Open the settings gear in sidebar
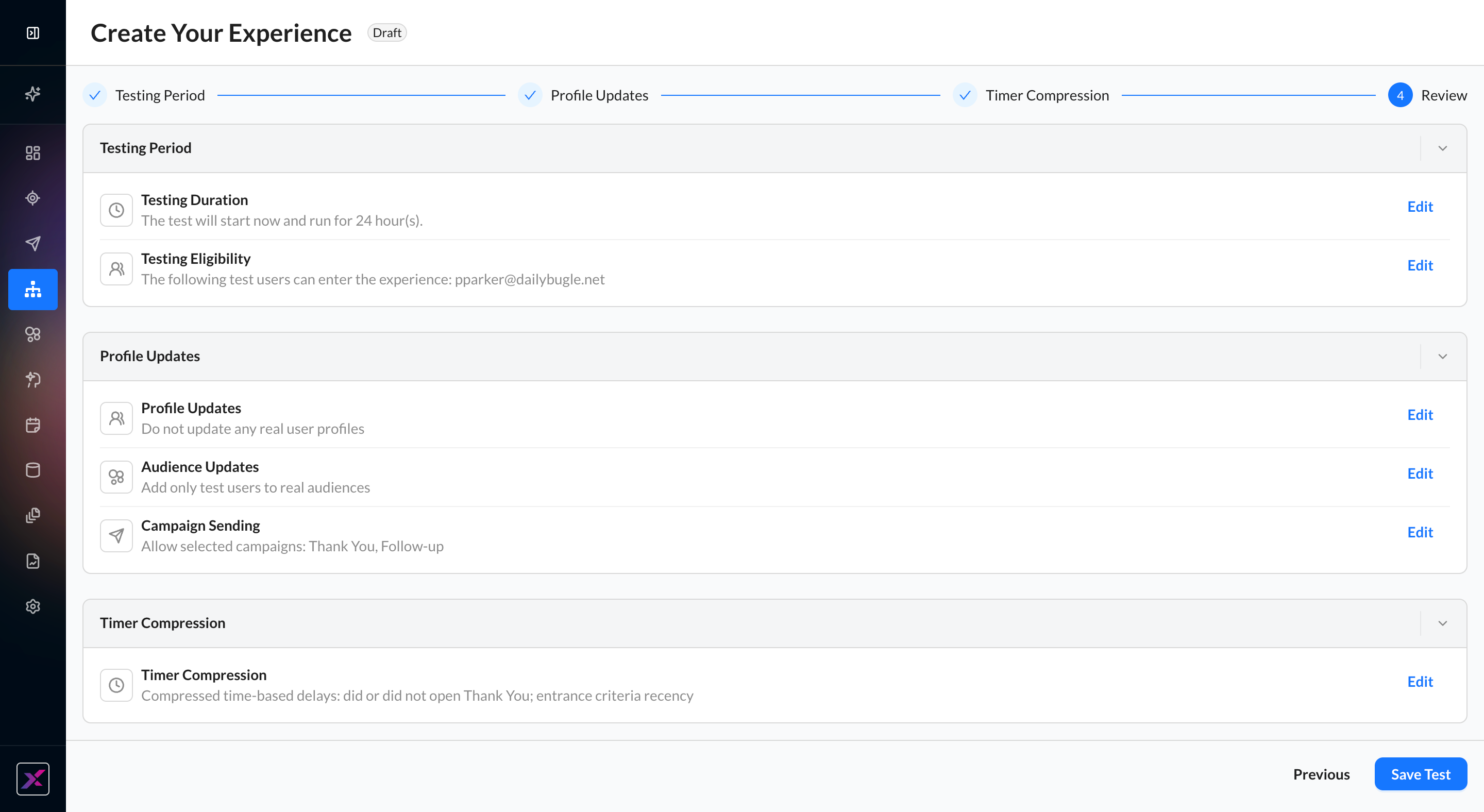This screenshot has height=812, width=1484. (33, 606)
